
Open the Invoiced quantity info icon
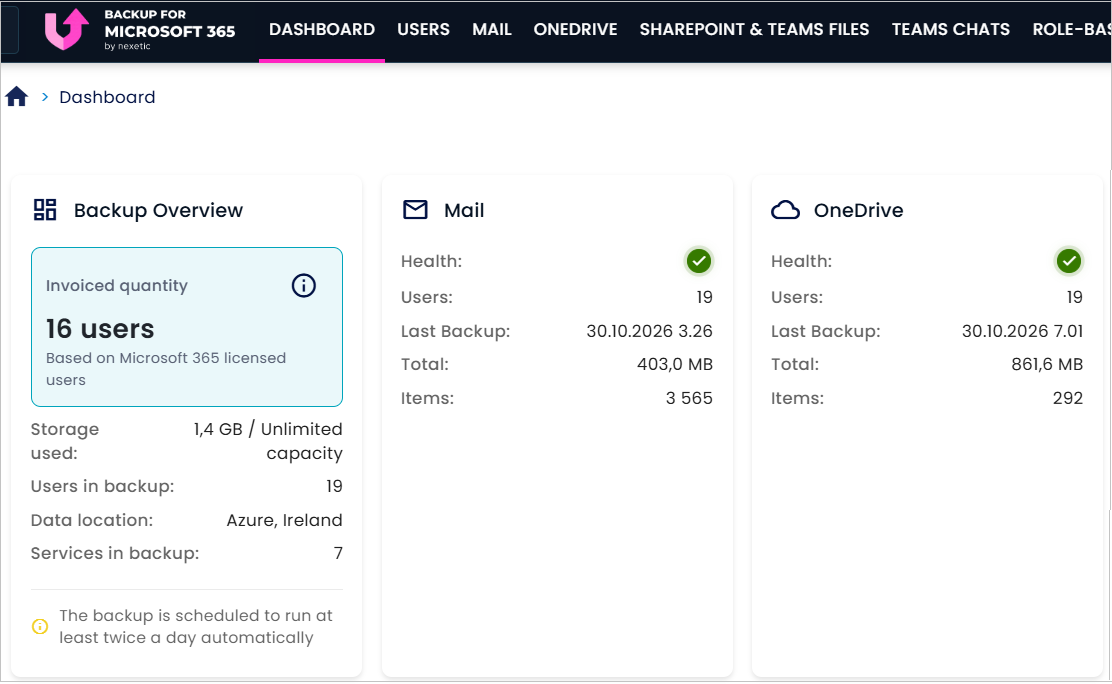pyautogui.click(x=304, y=285)
